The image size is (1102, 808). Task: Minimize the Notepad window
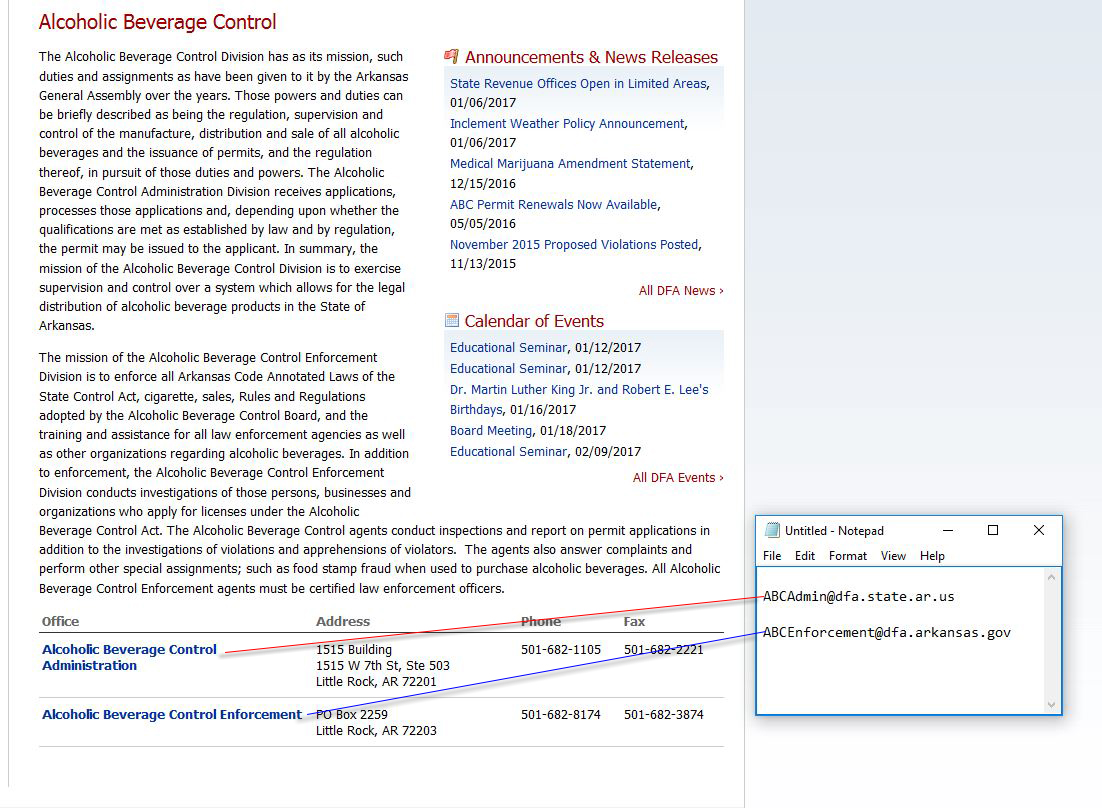coord(948,530)
